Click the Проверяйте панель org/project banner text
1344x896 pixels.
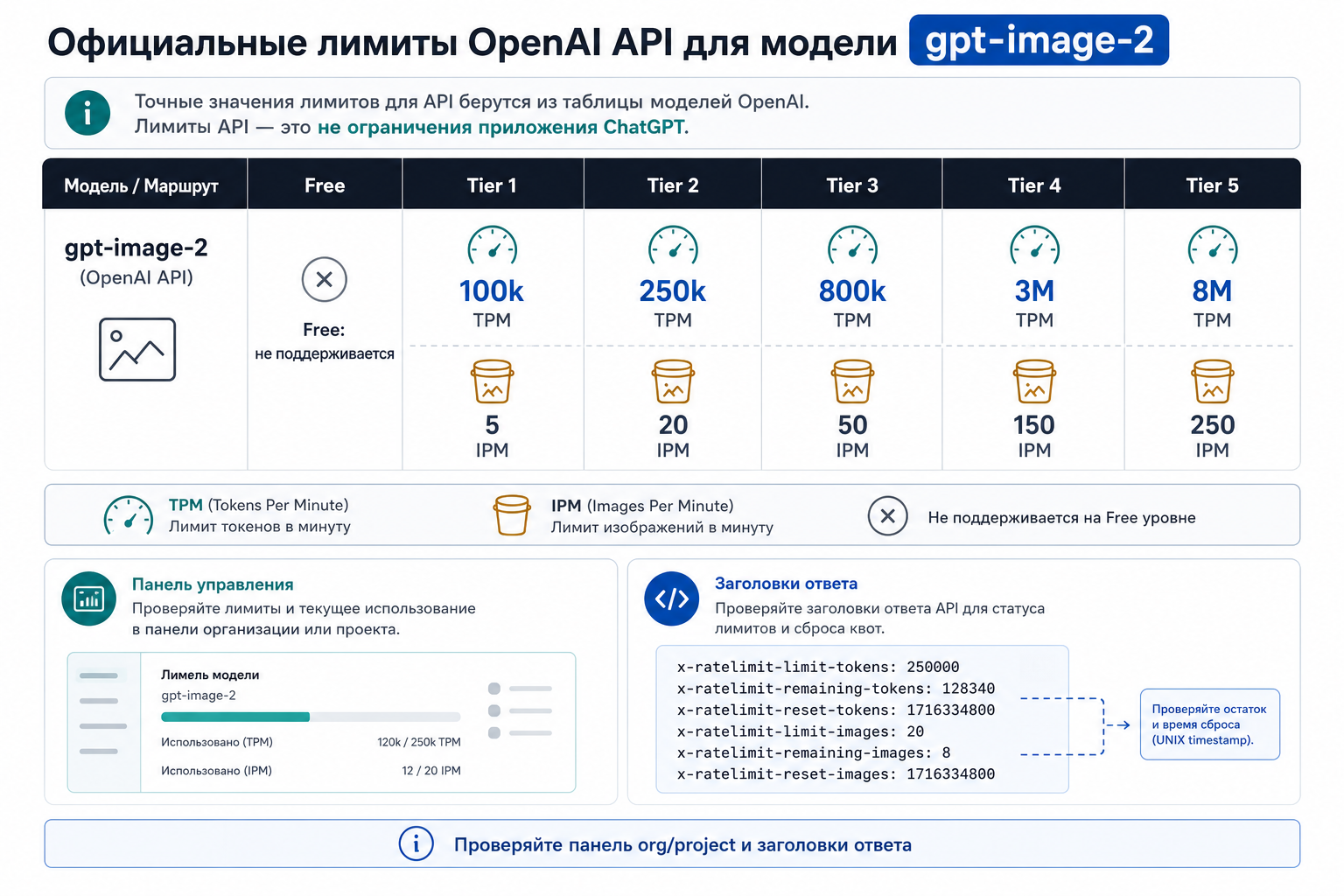click(x=682, y=844)
